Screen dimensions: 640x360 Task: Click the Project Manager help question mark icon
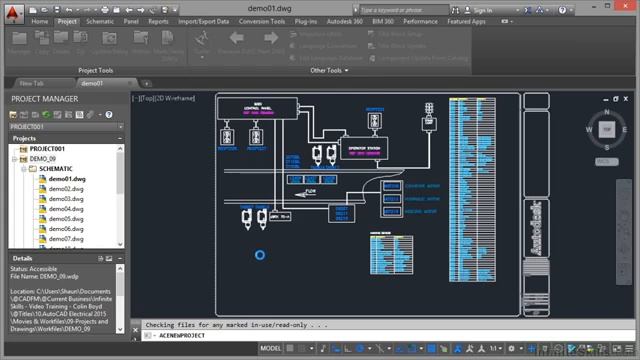click(x=109, y=115)
